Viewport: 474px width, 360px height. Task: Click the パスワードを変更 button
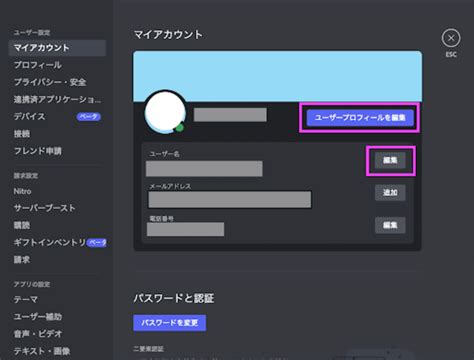[170, 323]
